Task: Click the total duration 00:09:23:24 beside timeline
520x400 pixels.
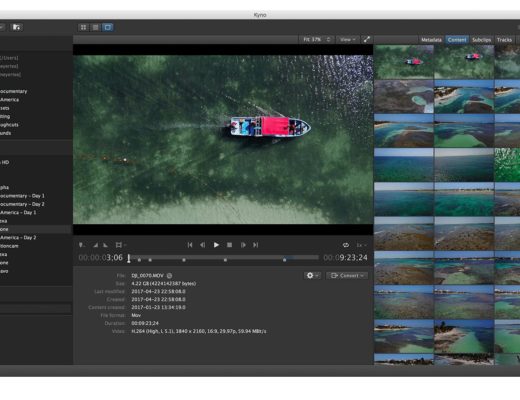Action: point(345,258)
